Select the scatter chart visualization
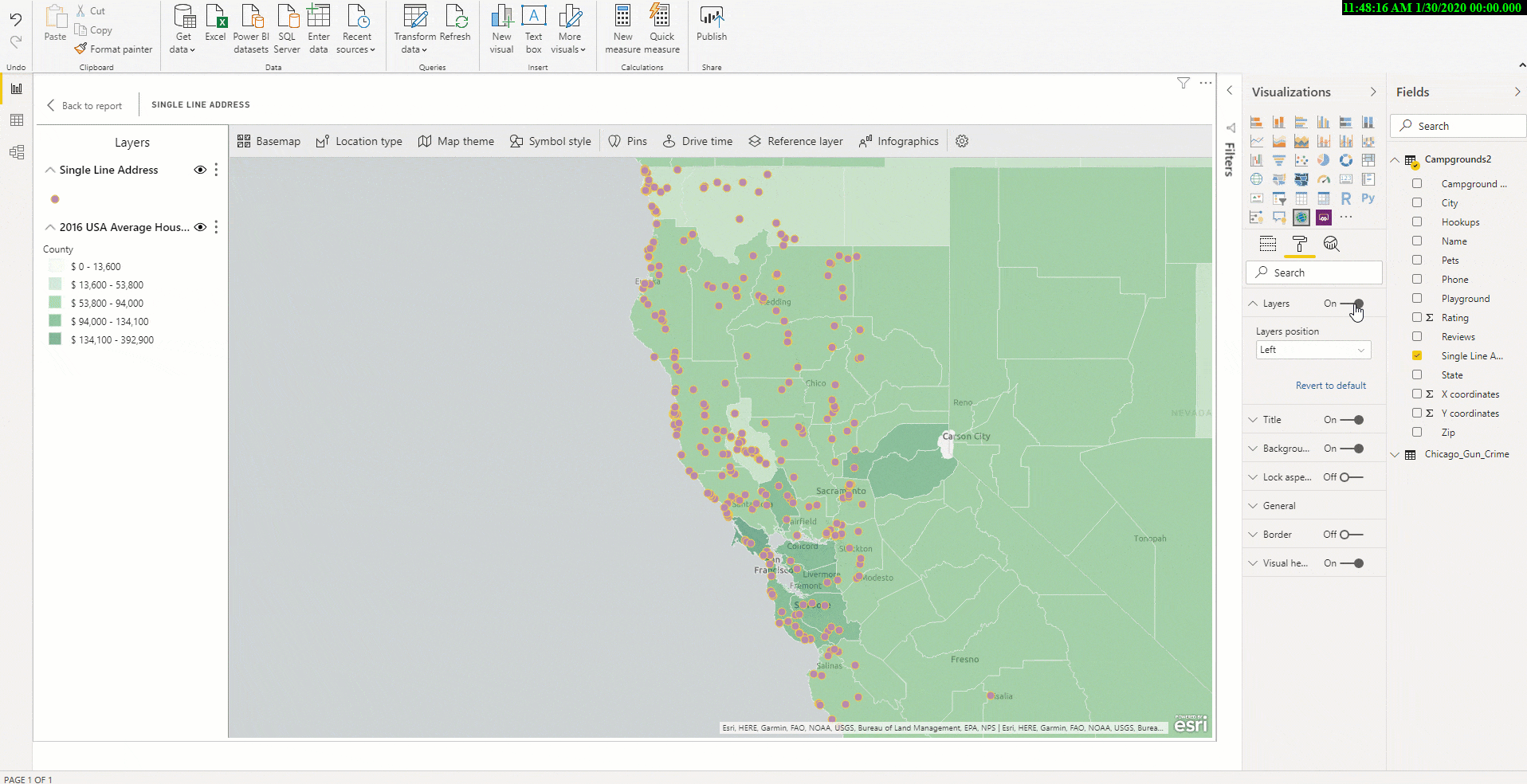 (1301, 160)
